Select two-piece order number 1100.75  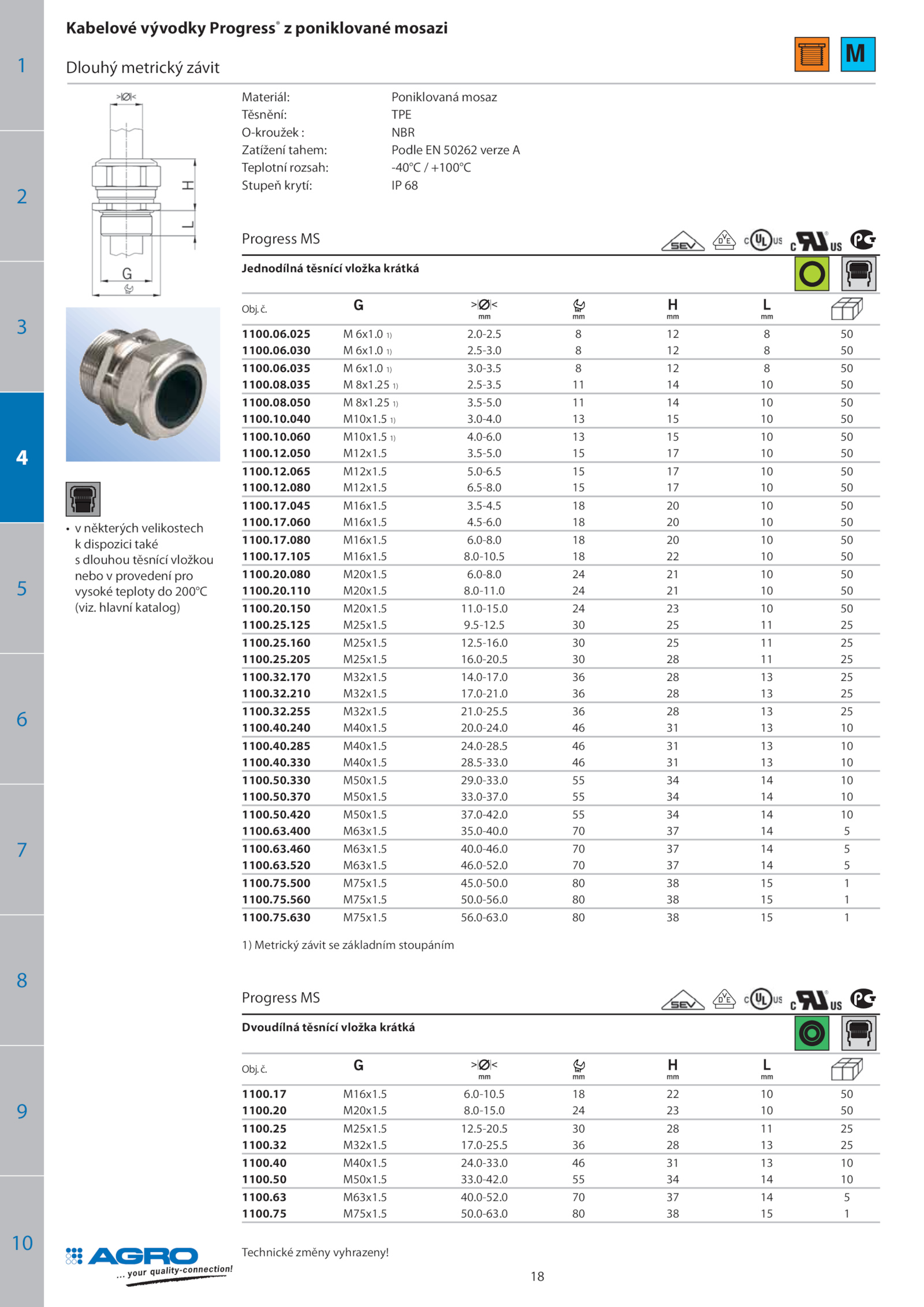click(264, 1213)
